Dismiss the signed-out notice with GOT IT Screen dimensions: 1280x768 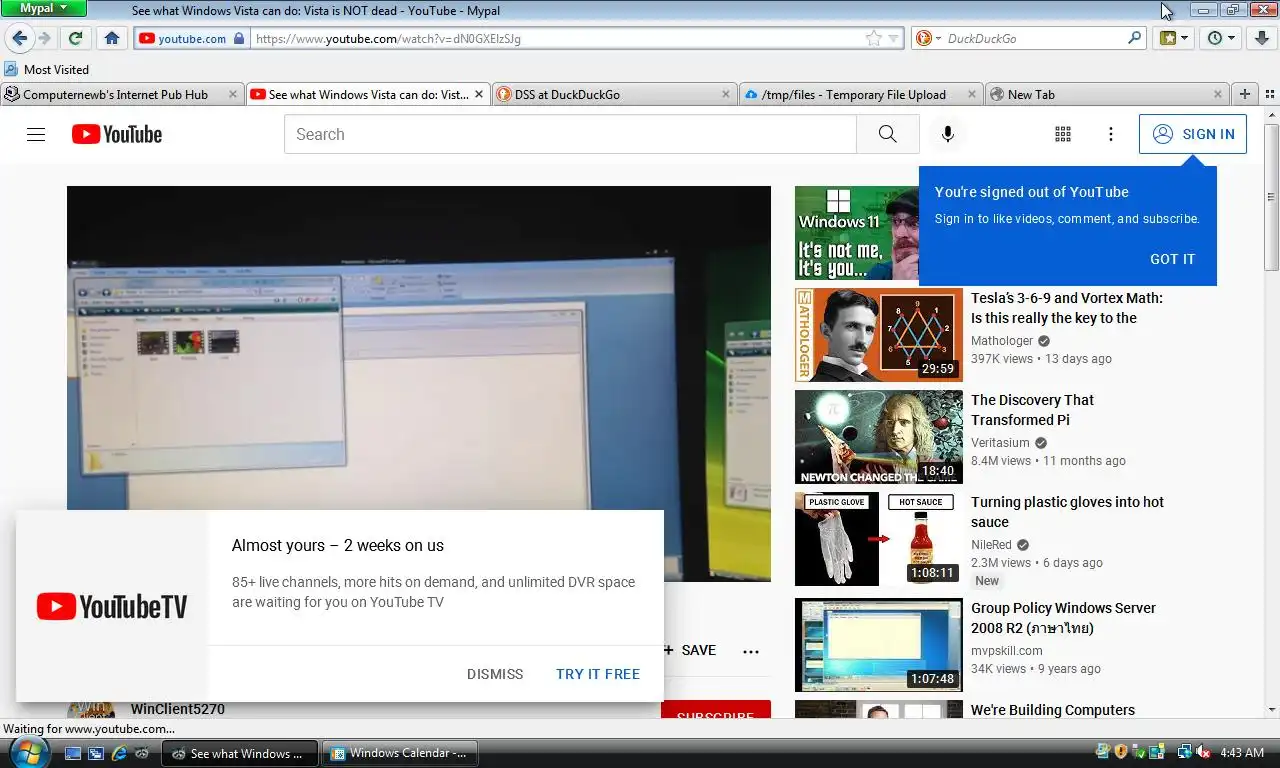click(1172, 259)
